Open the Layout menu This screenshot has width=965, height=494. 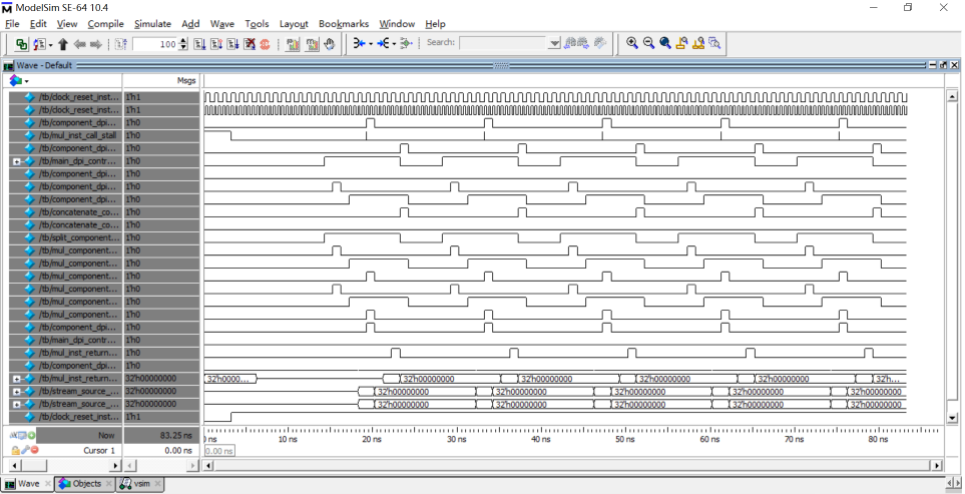(x=294, y=24)
